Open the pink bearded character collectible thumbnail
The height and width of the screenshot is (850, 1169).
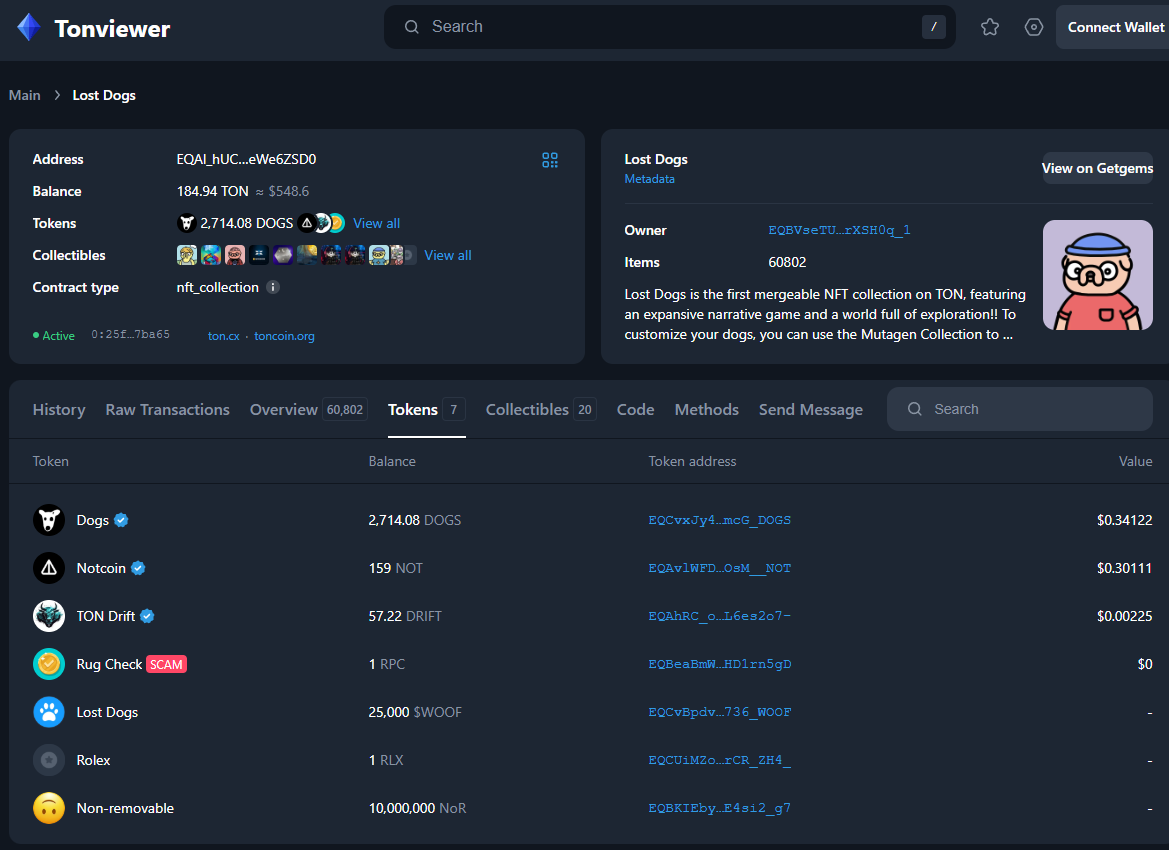tap(235, 255)
